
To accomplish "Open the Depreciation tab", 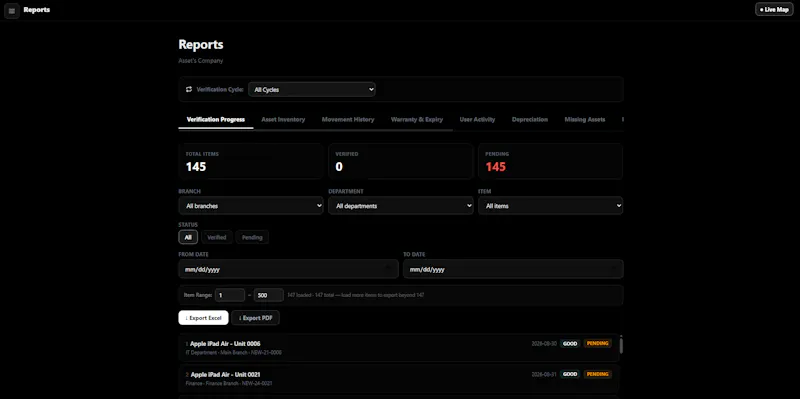I will (530, 119).
